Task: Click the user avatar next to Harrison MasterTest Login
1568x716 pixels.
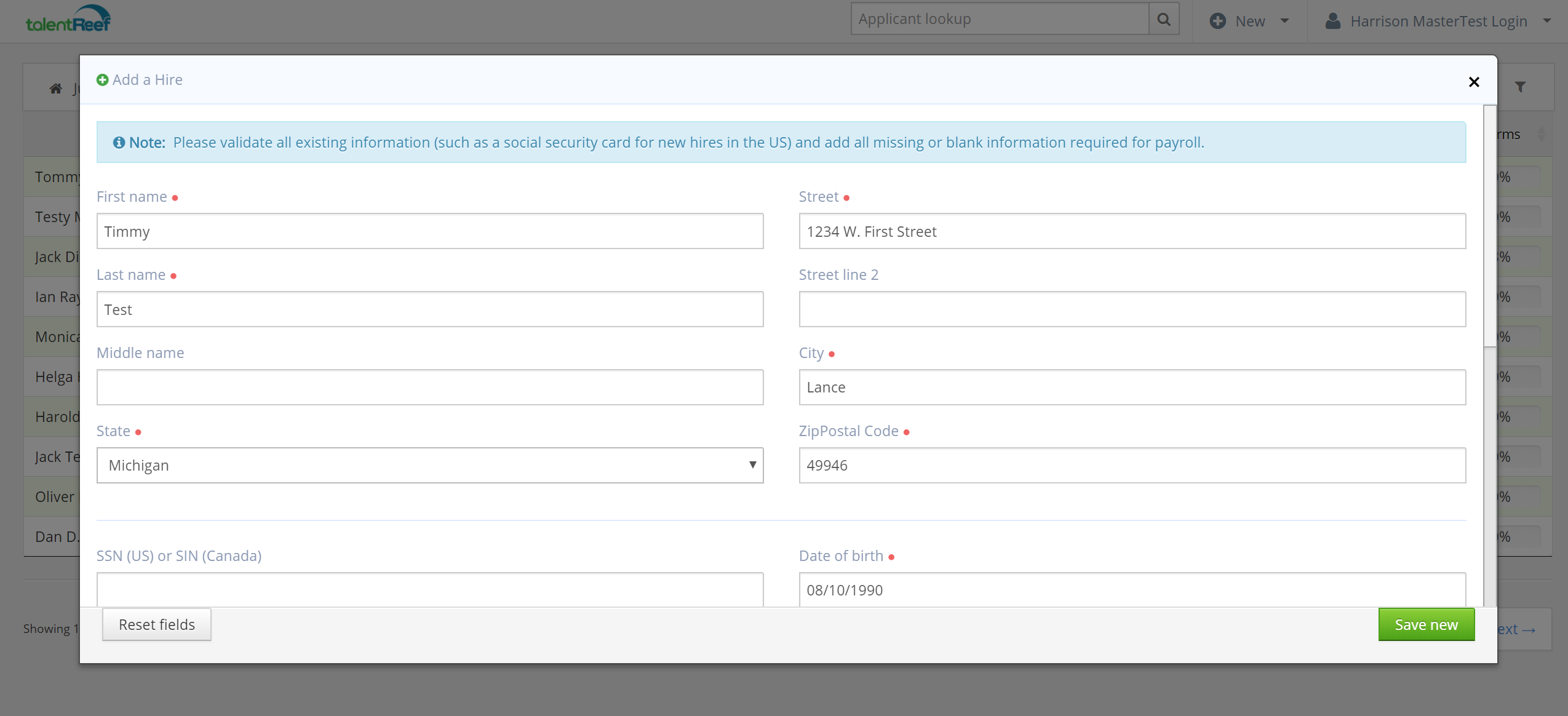Action: point(1332,20)
